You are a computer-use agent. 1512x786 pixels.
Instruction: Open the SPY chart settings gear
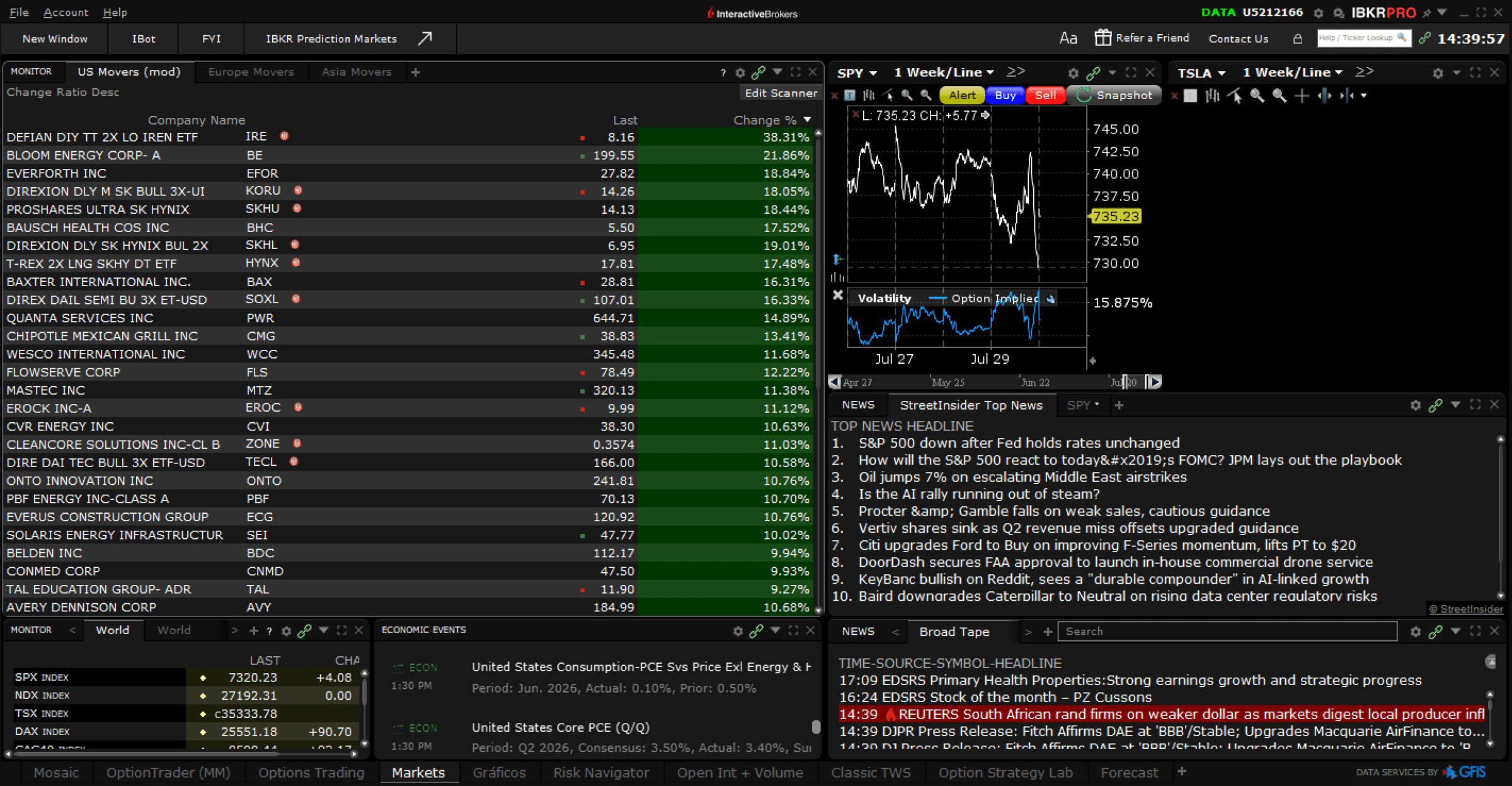click(1074, 73)
